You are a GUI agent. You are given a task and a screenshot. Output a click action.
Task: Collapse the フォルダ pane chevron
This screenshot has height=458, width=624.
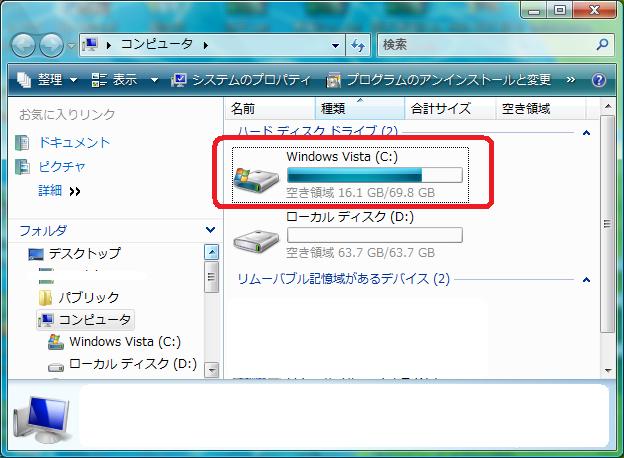coord(211,230)
